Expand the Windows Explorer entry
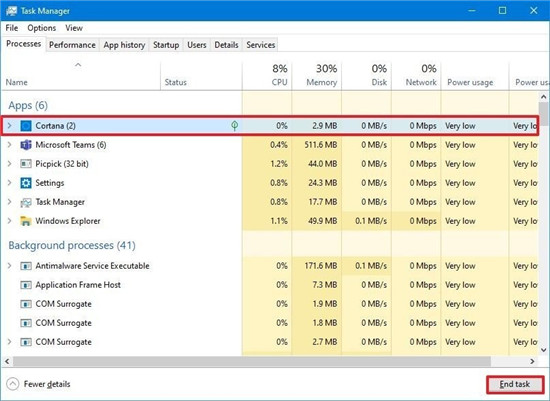Image resolution: width=550 pixels, height=401 pixels. (9, 221)
